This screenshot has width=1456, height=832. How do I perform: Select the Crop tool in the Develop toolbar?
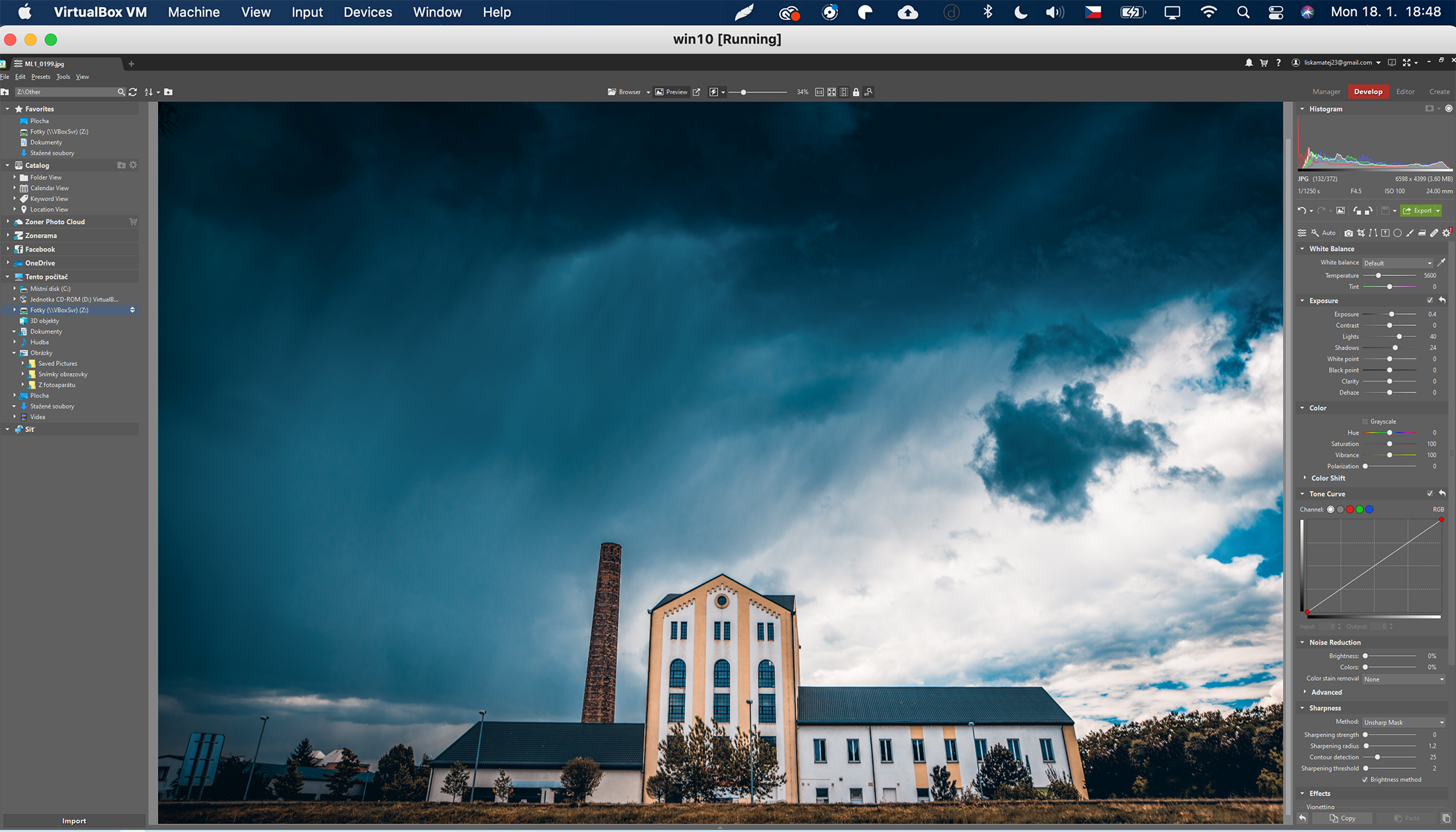point(1361,233)
